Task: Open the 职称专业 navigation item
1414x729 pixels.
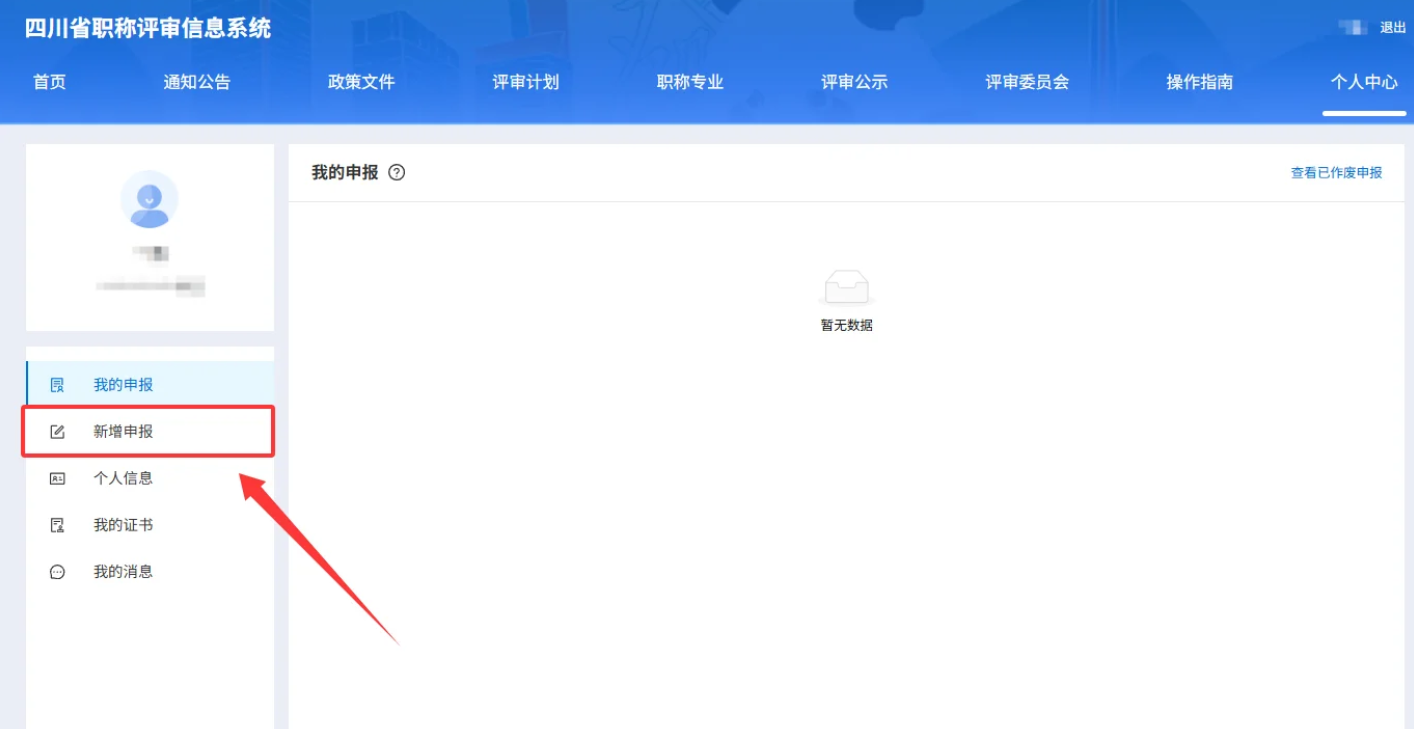Action: tap(688, 82)
